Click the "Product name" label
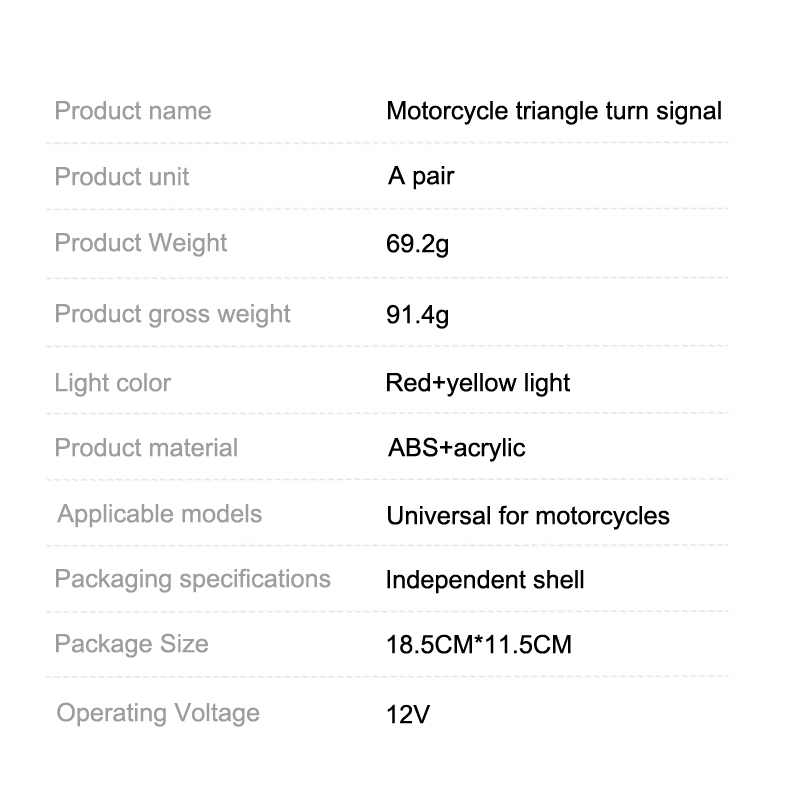The width and height of the screenshot is (800, 800). (x=133, y=110)
